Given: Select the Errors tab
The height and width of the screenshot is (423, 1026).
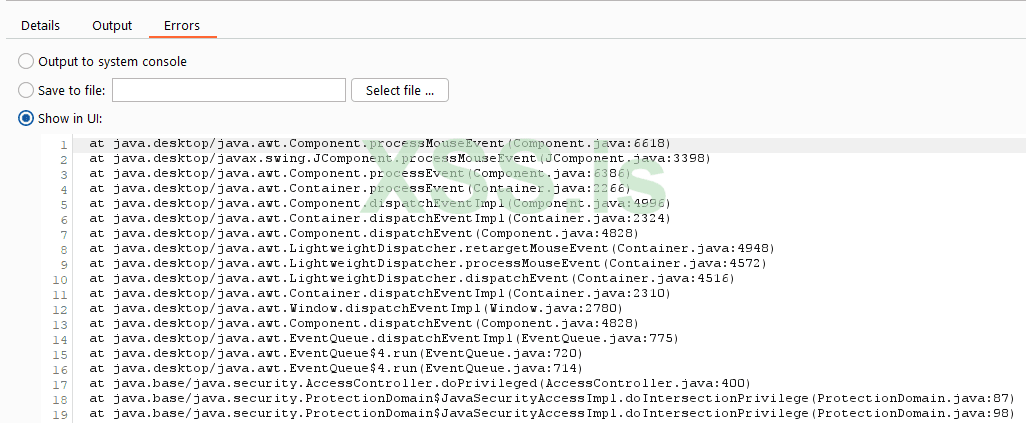Looking at the screenshot, I should (182, 26).
